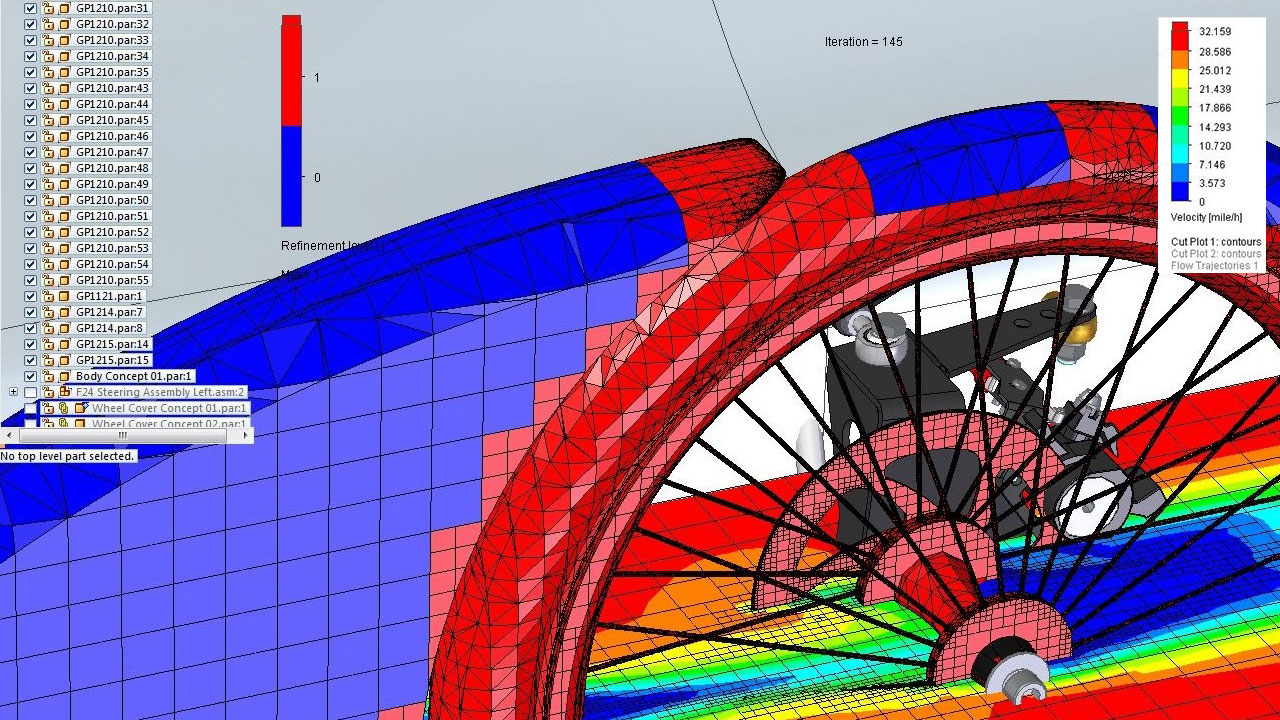The image size is (1280, 720).
Task: Click the lock icon of GP1210.par:34
Action: pos(47,56)
